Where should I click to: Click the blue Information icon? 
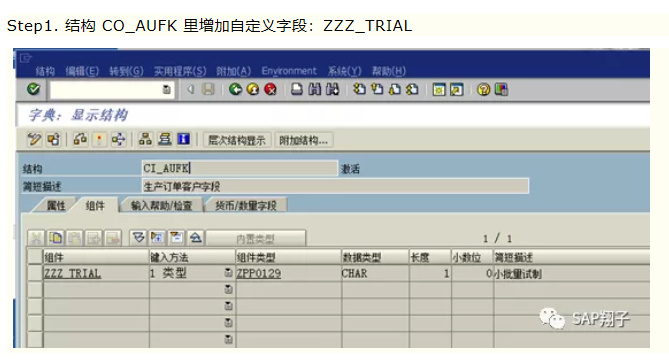[183, 139]
